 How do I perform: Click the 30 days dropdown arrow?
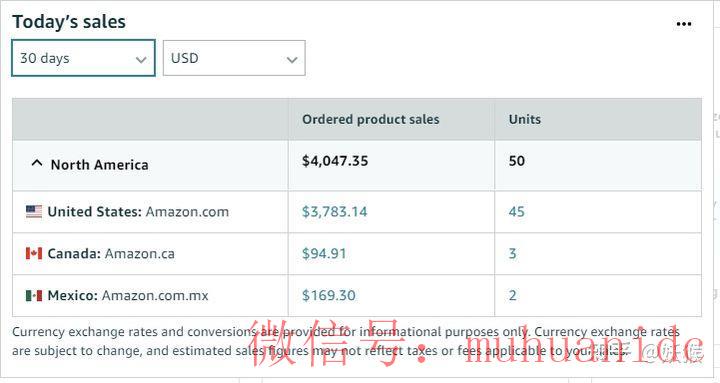[x=141, y=60]
